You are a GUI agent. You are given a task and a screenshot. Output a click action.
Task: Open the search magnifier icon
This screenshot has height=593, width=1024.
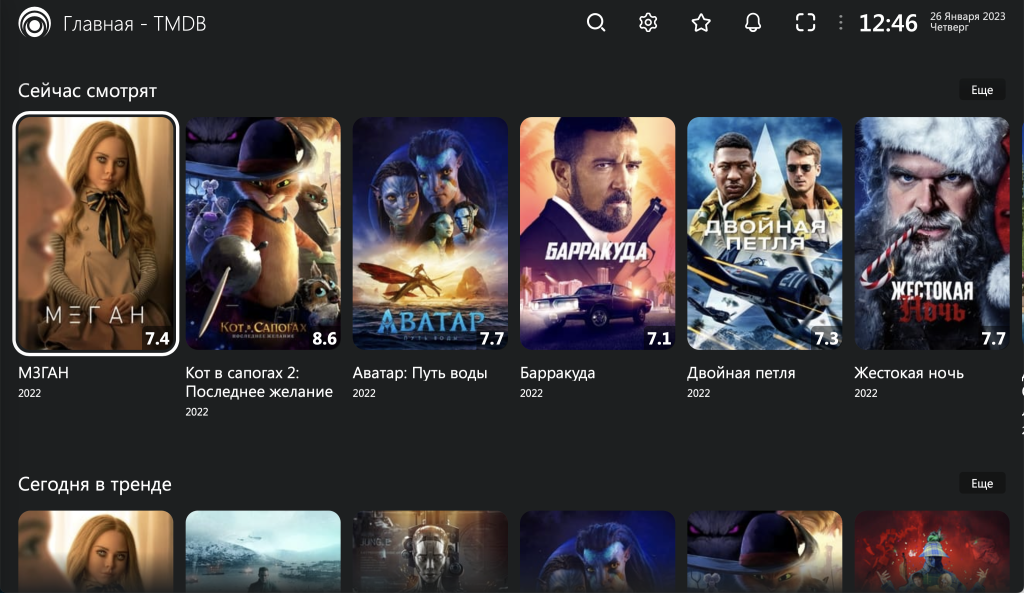tap(596, 23)
